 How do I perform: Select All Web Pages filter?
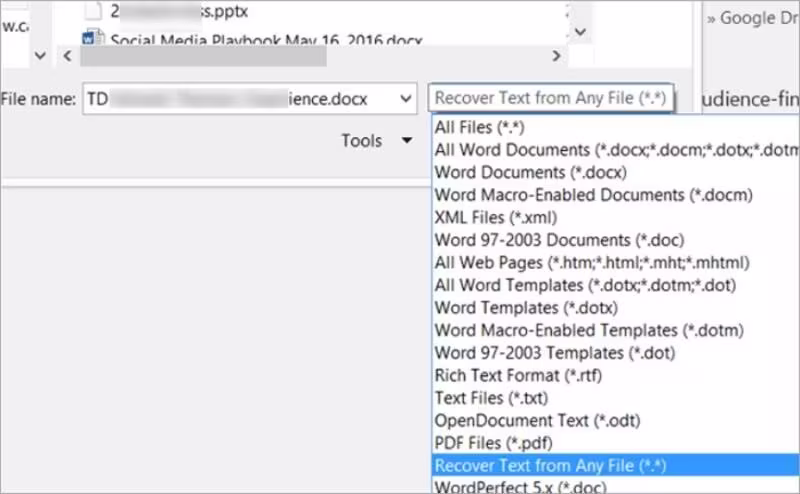click(615, 262)
